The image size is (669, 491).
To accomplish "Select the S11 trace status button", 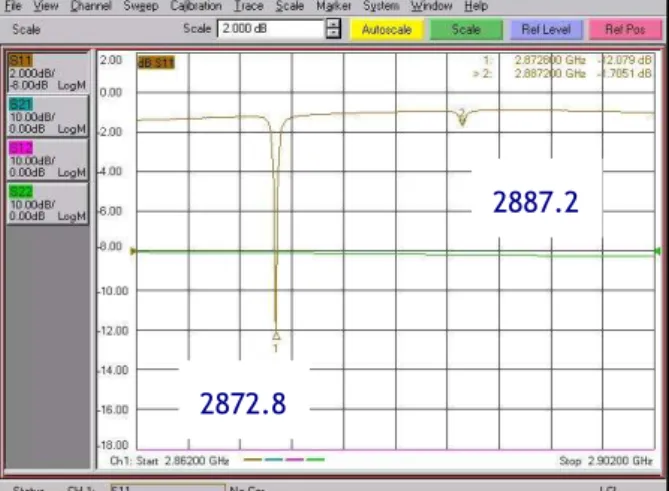I will [x=47, y=73].
